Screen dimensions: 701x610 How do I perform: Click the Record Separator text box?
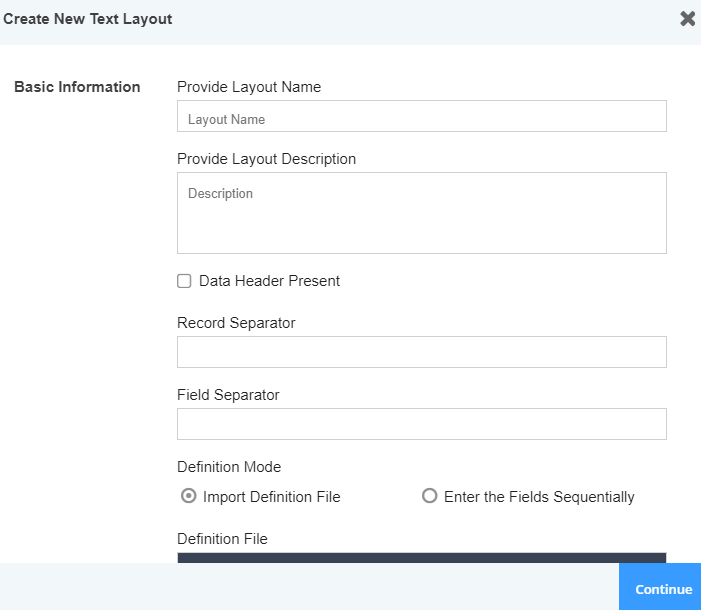(x=421, y=352)
